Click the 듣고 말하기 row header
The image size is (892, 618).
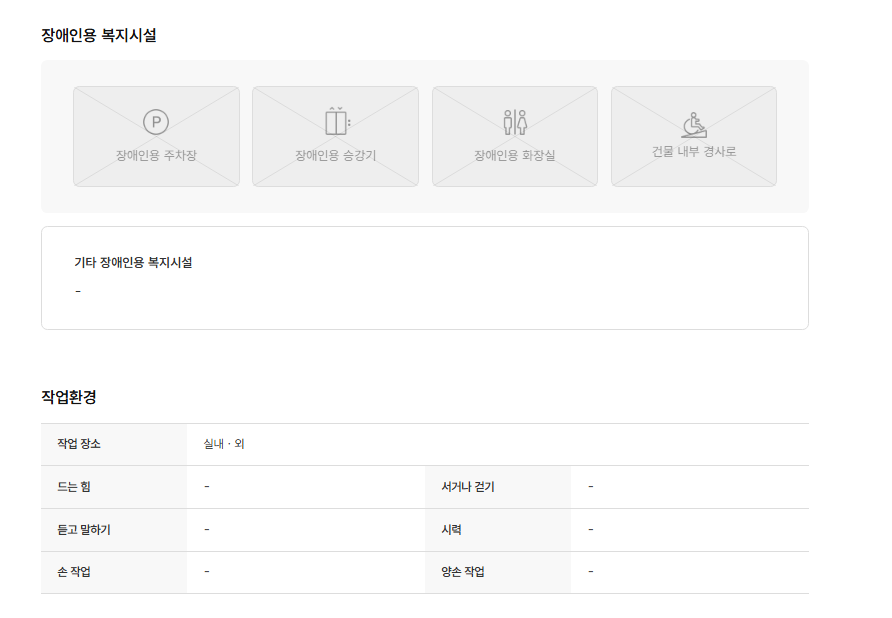(x=84, y=530)
